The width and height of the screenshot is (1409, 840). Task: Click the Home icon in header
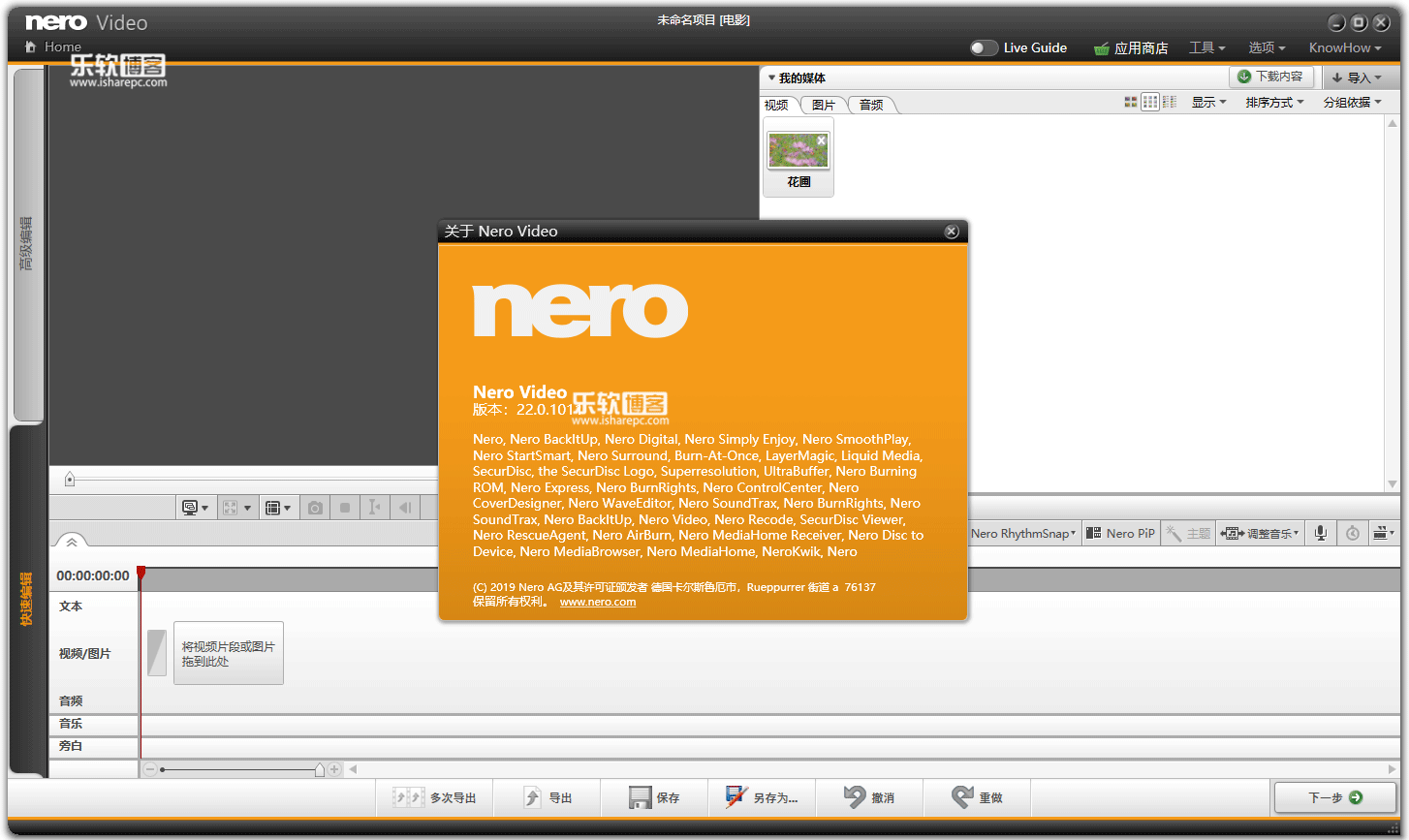click(31, 47)
